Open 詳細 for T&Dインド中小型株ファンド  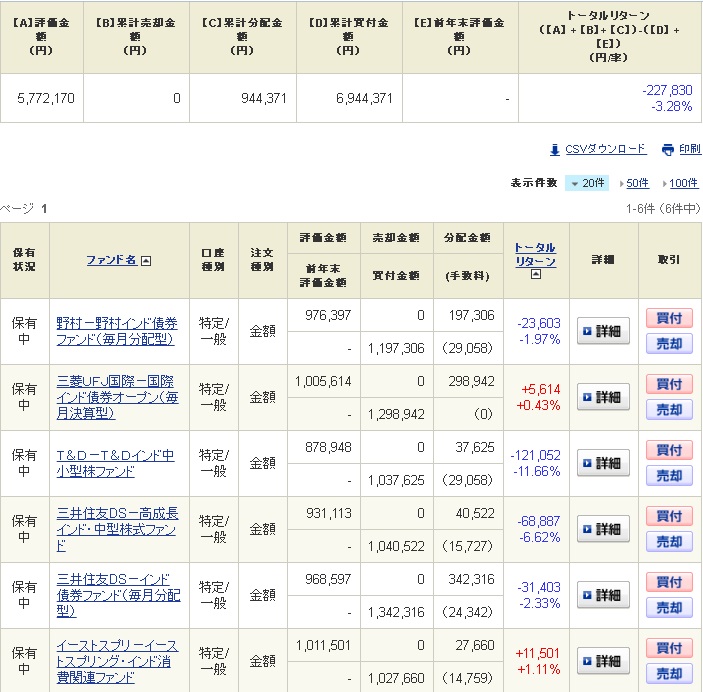click(603, 463)
